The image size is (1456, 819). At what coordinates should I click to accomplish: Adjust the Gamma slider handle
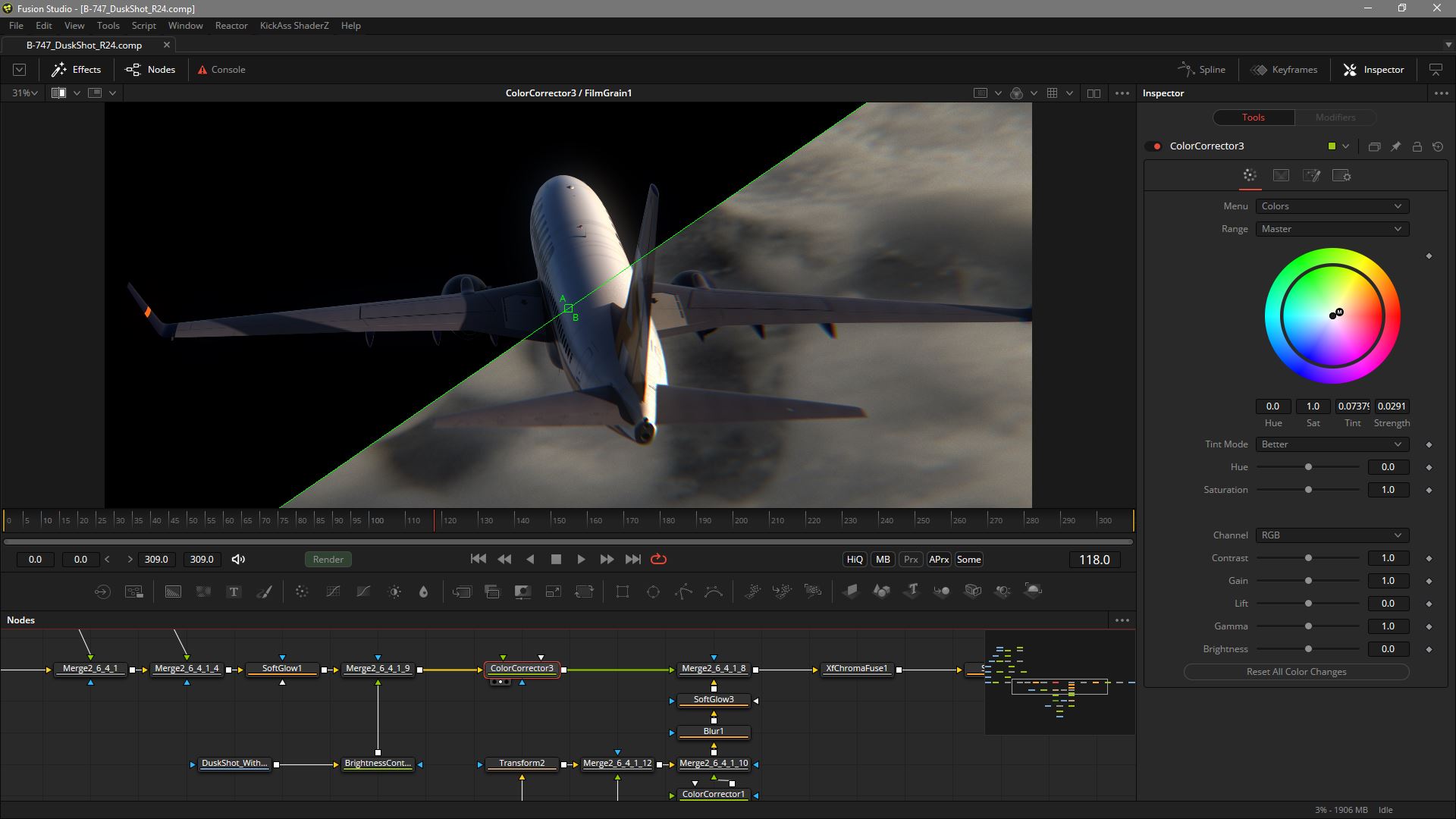tap(1308, 626)
